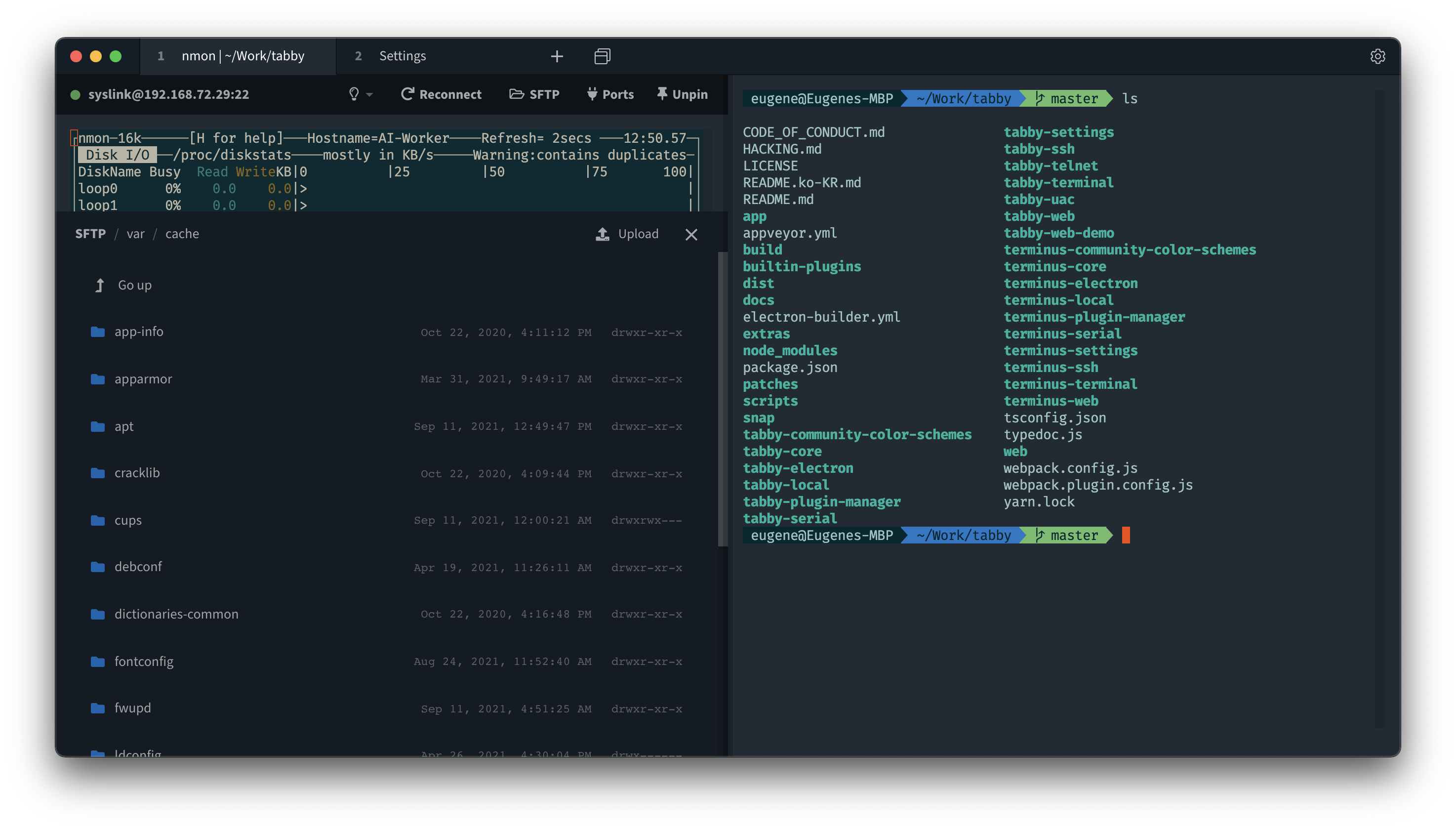Expand dropdown arrow next to lightbulb

click(x=369, y=95)
